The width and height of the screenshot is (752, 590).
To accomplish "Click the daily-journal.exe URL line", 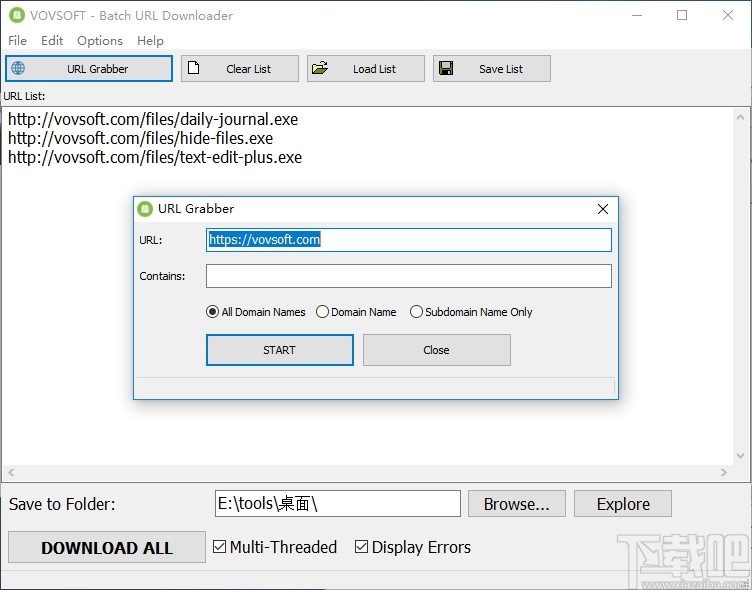I will (153, 119).
